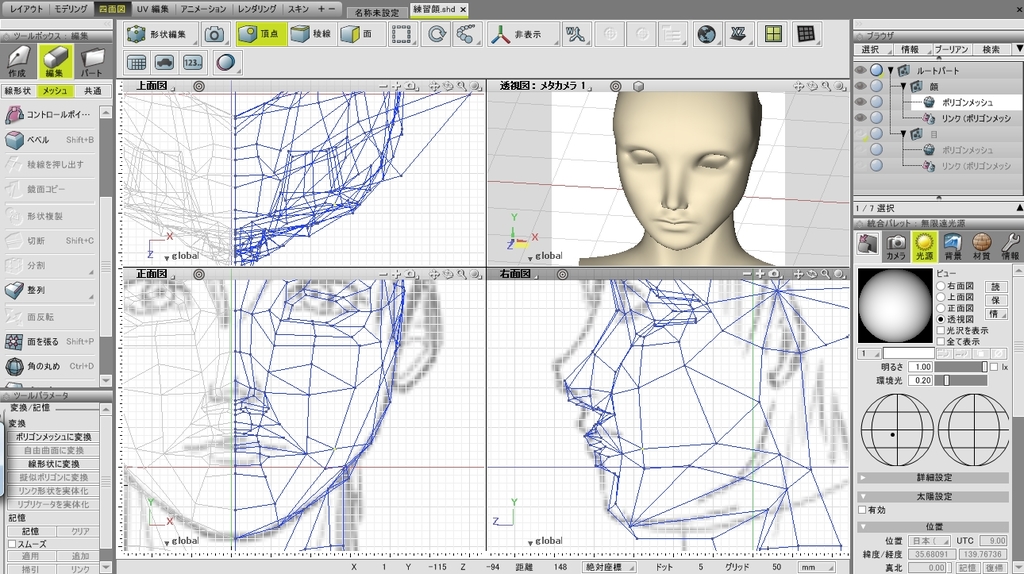
Task: Open the UV 編集 tab
Action: [152, 8]
